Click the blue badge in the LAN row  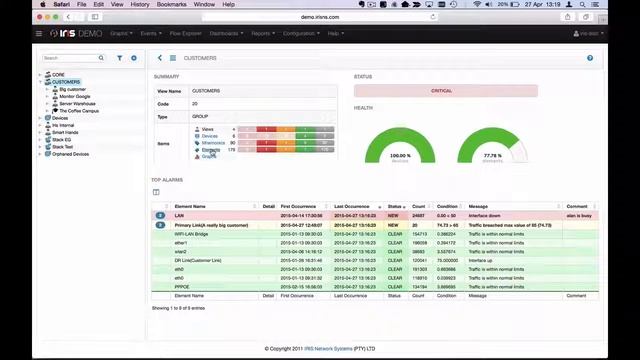[x=160, y=216]
